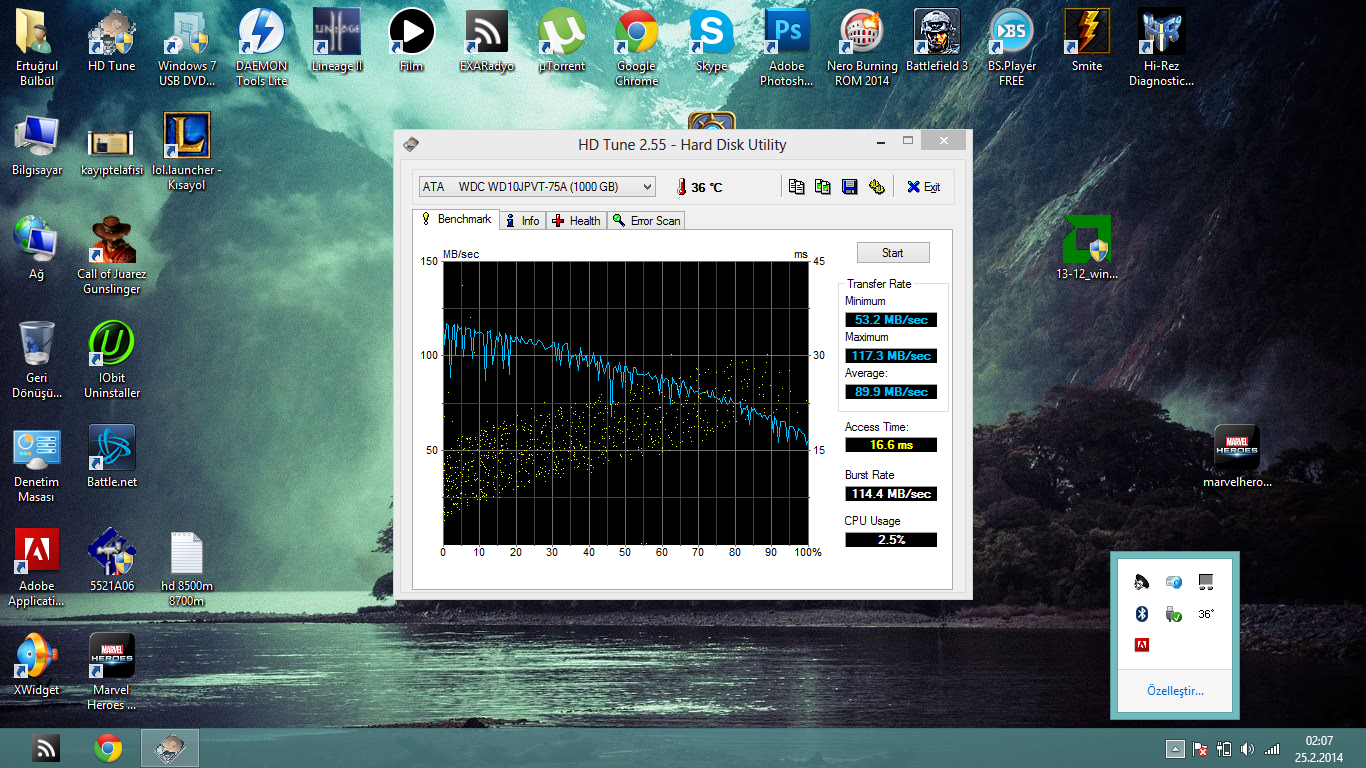
Task: Select 13-12_win installer desktop icon
Action: click(1087, 248)
